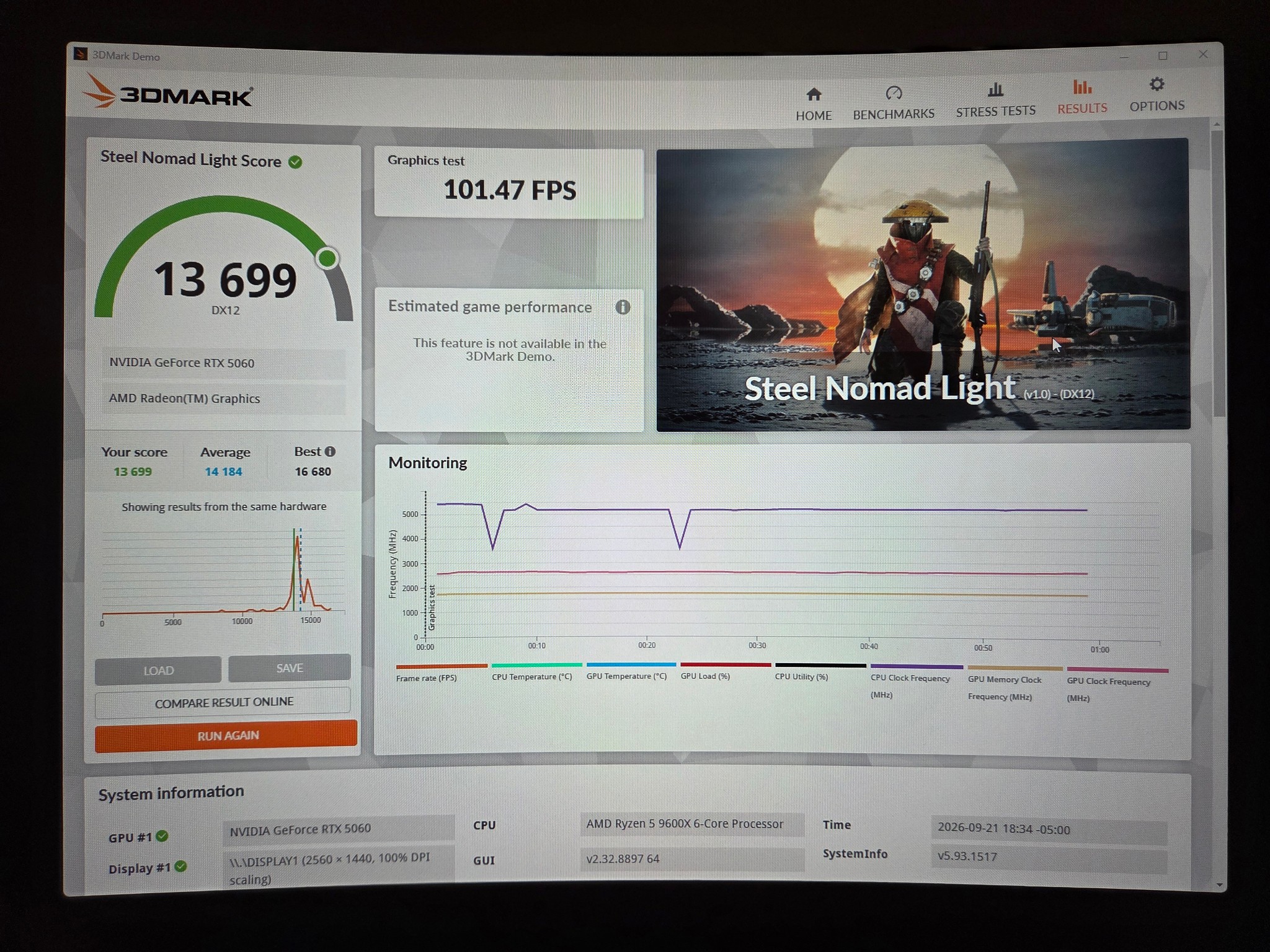Toggle GPU Temperature legend swatch

[x=631, y=664]
